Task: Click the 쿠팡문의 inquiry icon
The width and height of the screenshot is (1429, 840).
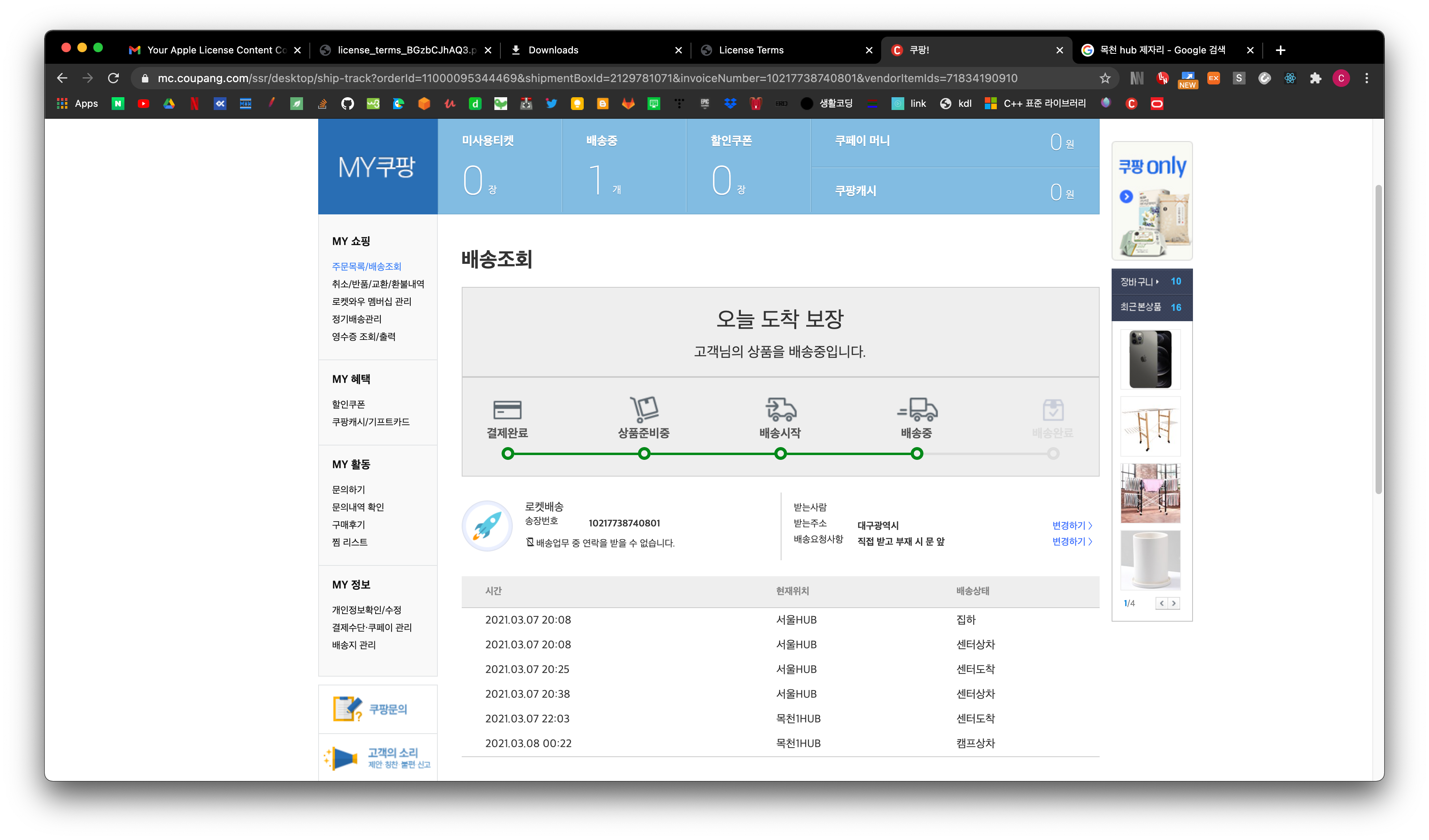Action: pyautogui.click(x=347, y=709)
